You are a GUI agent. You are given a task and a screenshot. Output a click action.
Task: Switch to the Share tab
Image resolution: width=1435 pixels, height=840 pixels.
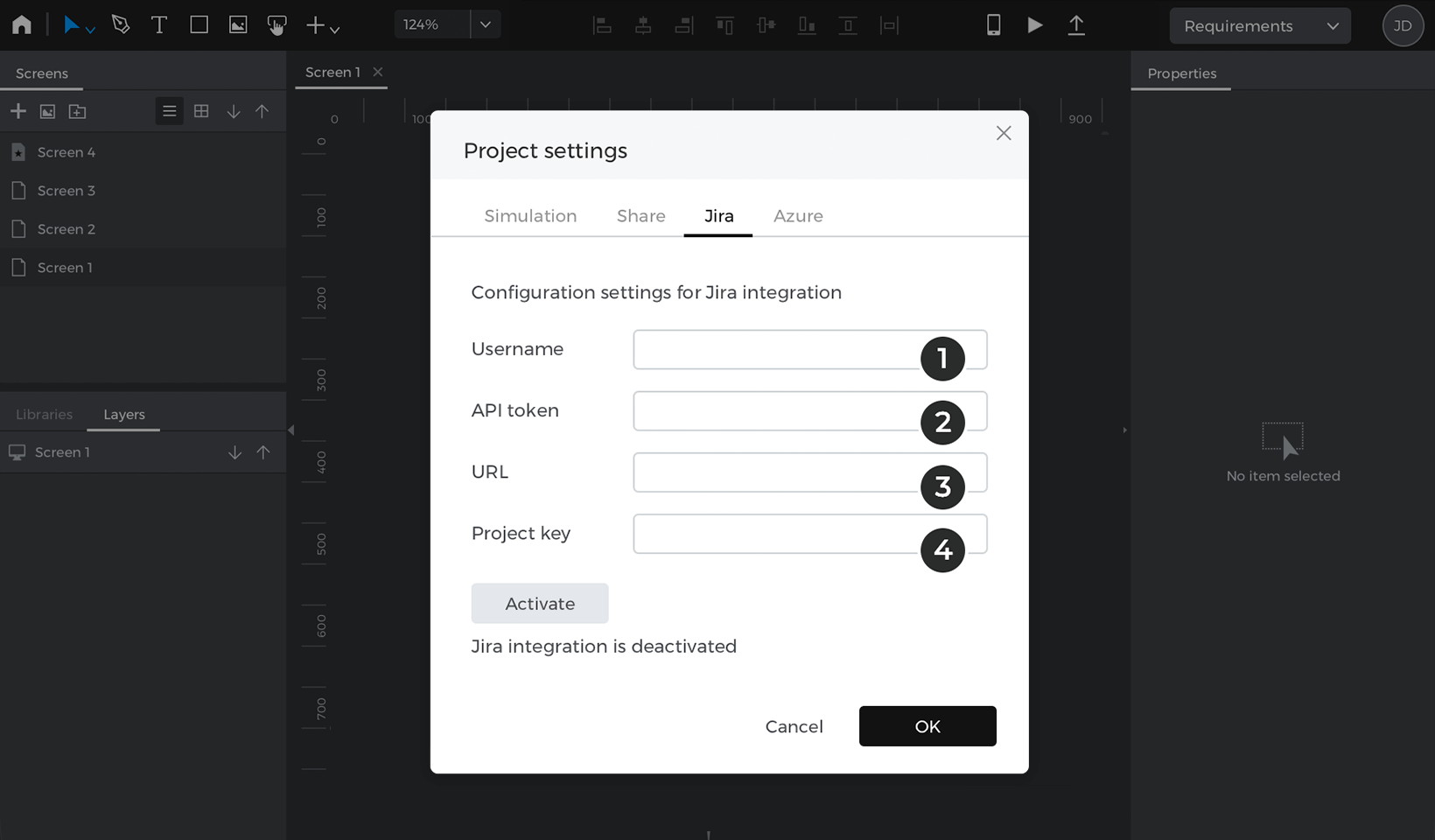point(641,216)
